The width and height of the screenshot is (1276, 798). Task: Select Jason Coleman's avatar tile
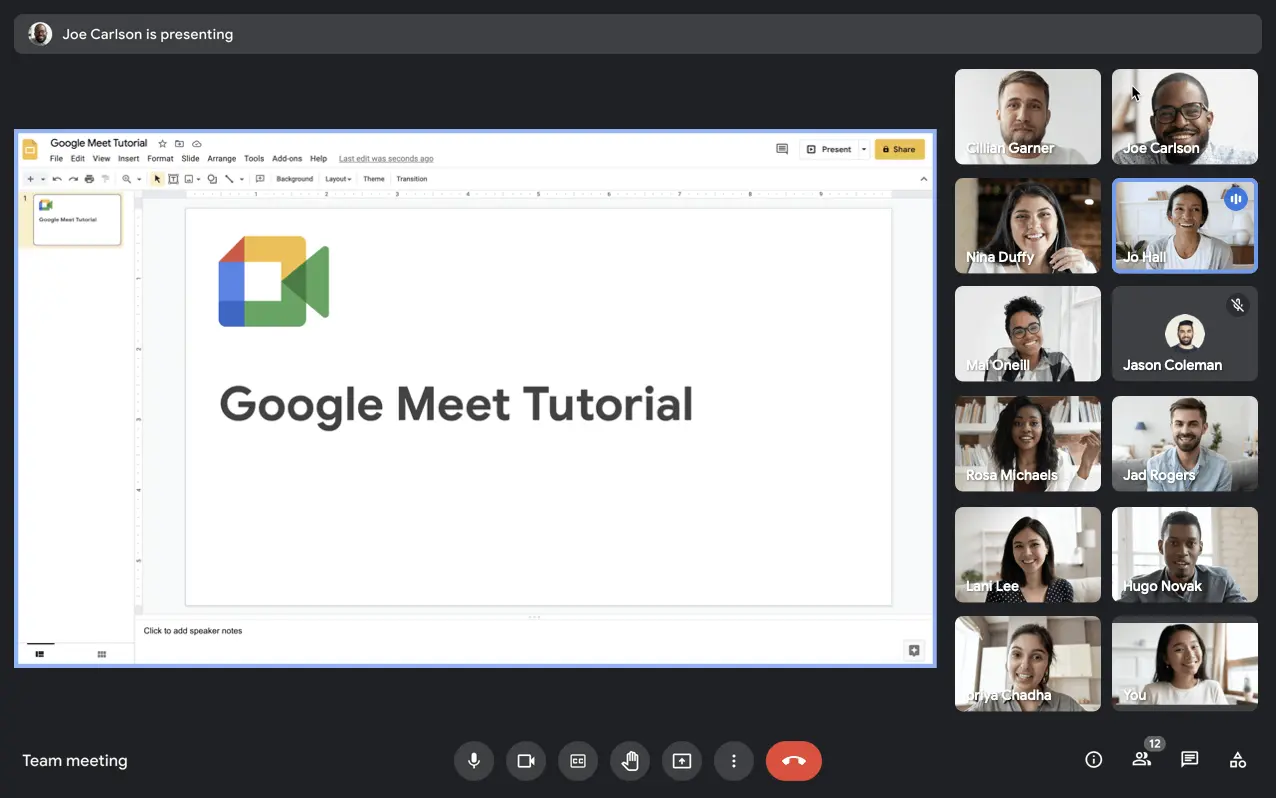[x=1185, y=334]
